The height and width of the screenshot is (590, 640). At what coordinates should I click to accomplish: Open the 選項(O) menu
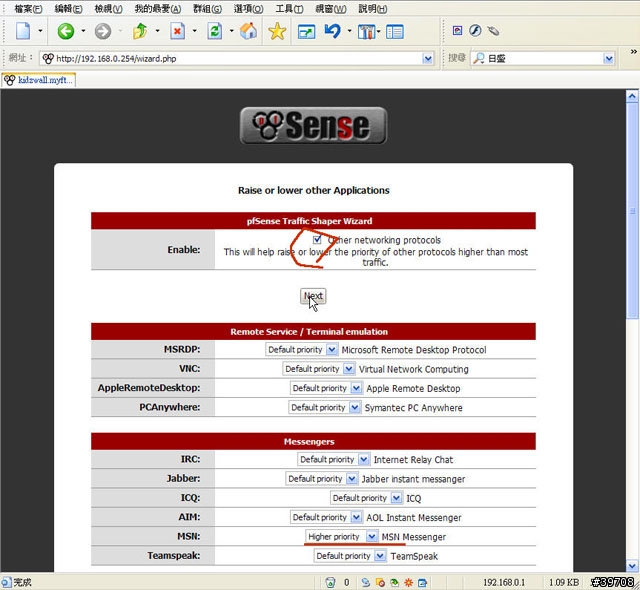[x=248, y=9]
